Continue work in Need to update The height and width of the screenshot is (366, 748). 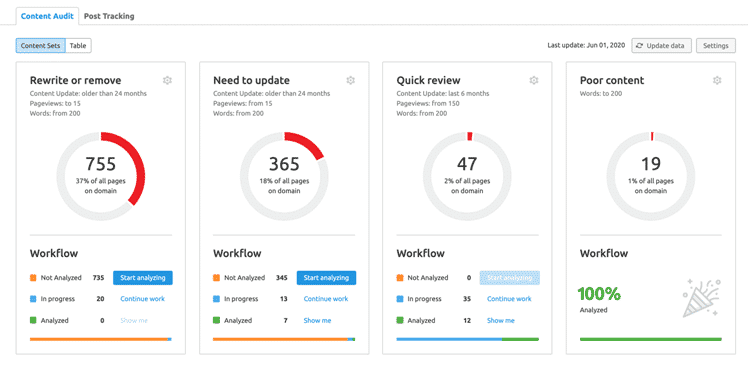pyautogui.click(x=326, y=299)
